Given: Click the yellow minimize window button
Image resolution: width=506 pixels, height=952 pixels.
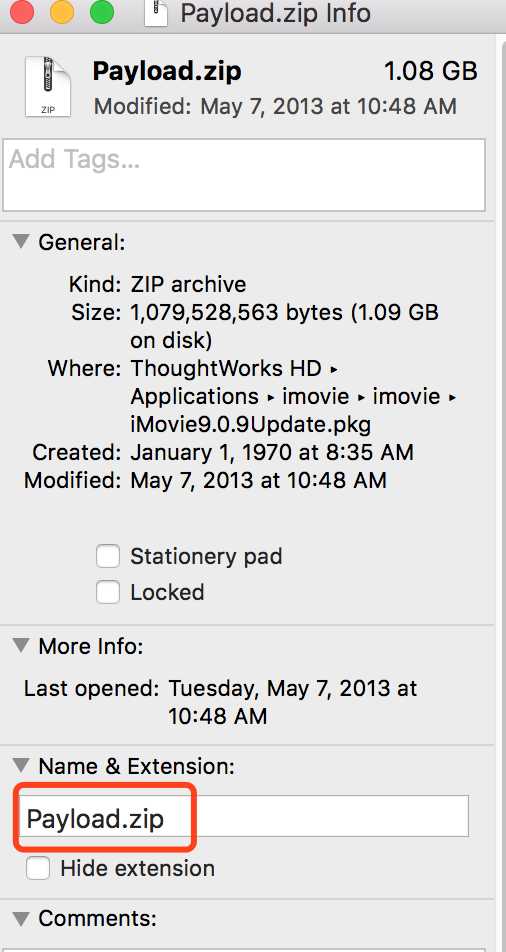Looking at the screenshot, I should tap(62, 11).
